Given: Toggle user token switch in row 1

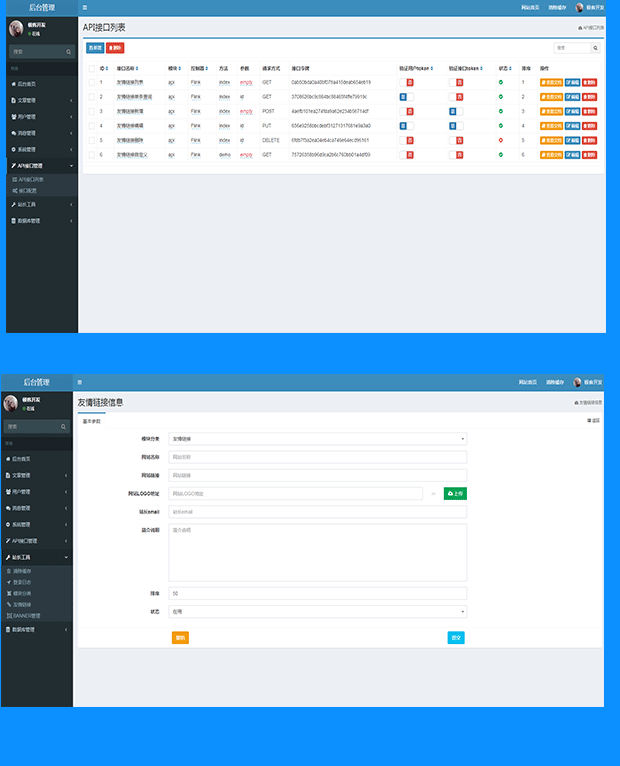Looking at the screenshot, I should (x=406, y=83).
